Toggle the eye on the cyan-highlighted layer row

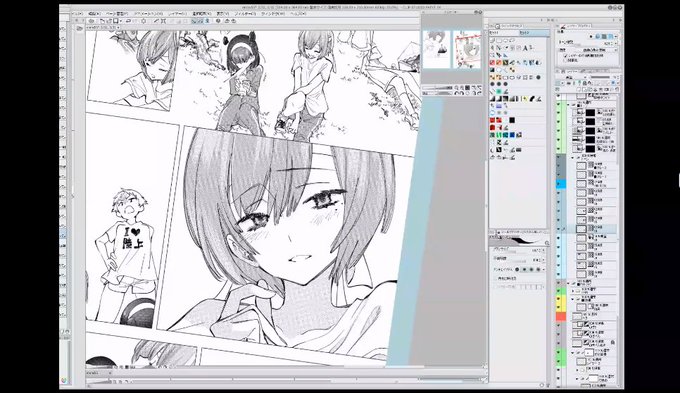559,184
